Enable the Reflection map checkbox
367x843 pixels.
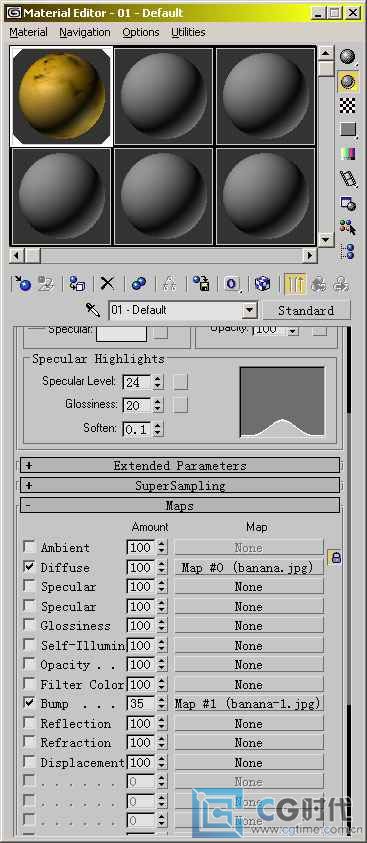(30, 724)
